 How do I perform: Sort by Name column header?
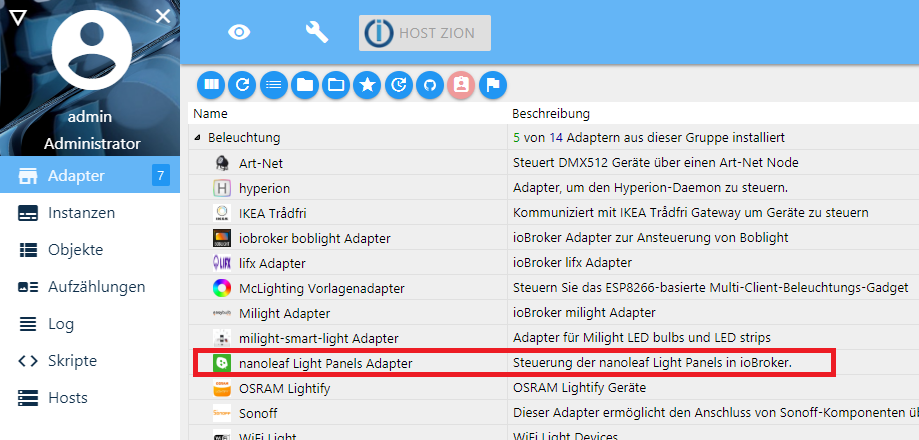coord(210,113)
